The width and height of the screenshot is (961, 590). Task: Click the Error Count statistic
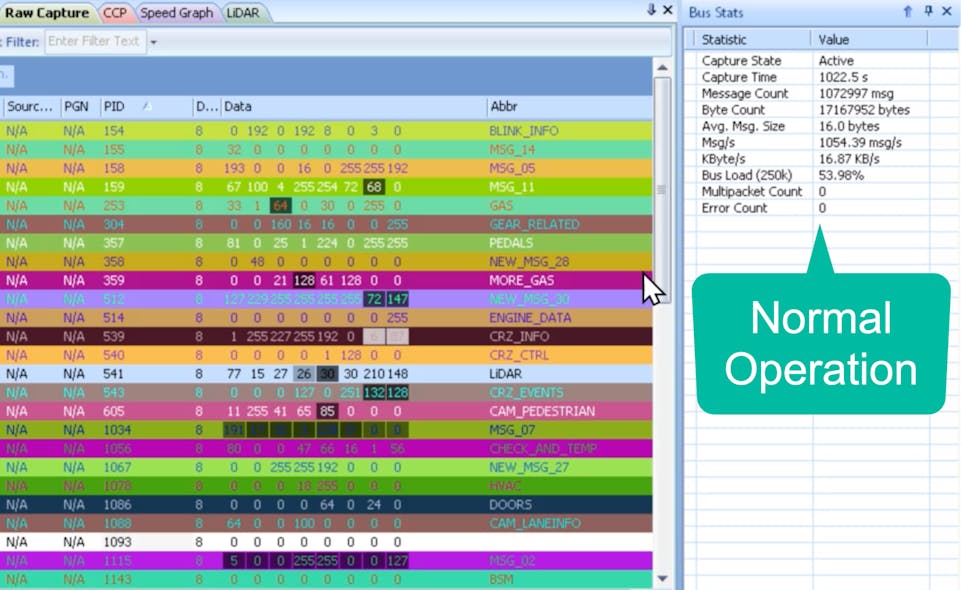734,208
